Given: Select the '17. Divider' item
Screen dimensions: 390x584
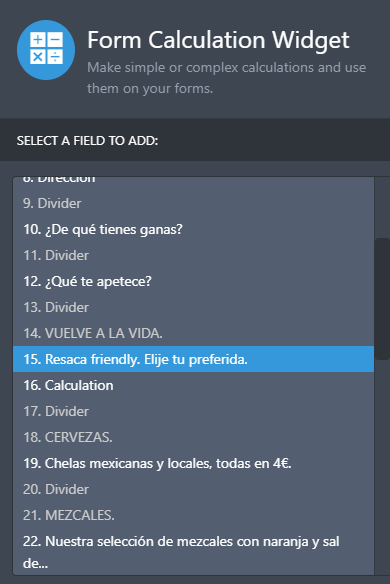Looking at the screenshot, I should pyautogui.click(x=193, y=411).
